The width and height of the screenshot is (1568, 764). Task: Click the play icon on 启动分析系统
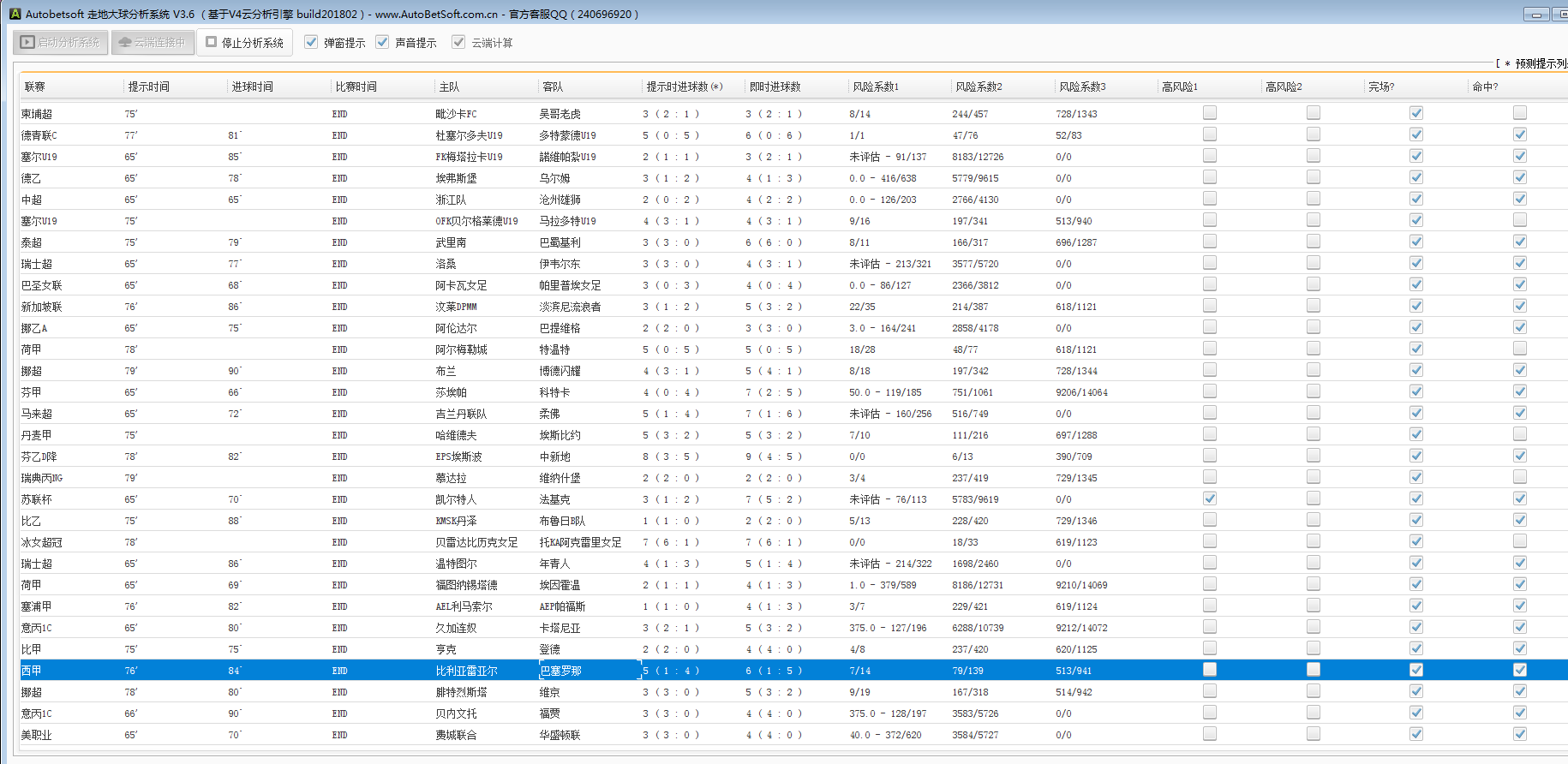tap(27, 42)
